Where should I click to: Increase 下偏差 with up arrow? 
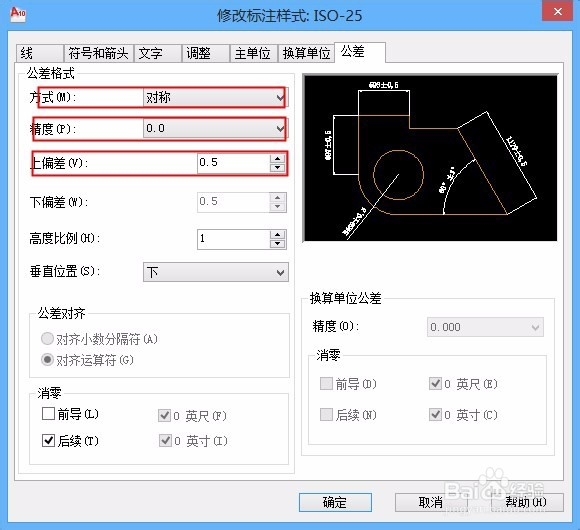[x=277, y=197]
